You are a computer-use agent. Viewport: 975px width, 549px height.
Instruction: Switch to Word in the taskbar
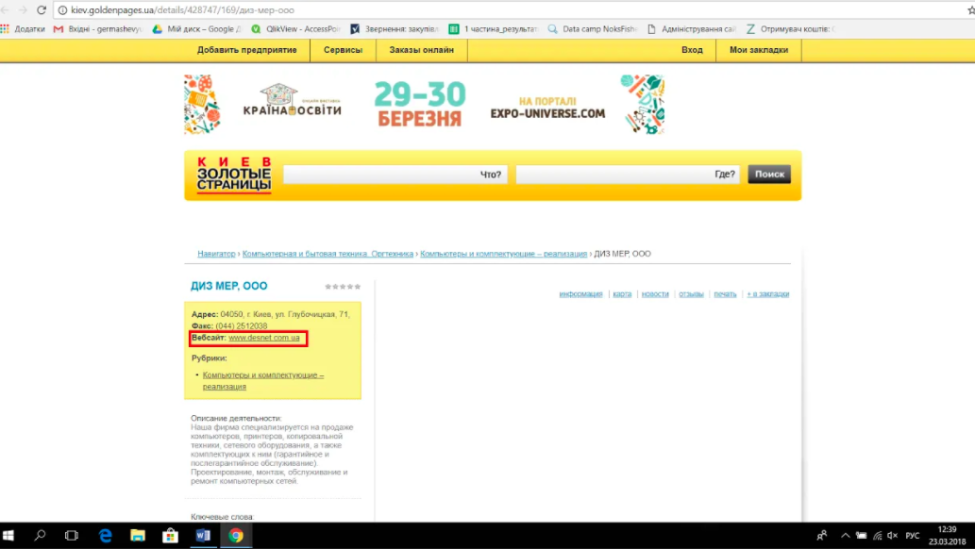pyautogui.click(x=202, y=536)
